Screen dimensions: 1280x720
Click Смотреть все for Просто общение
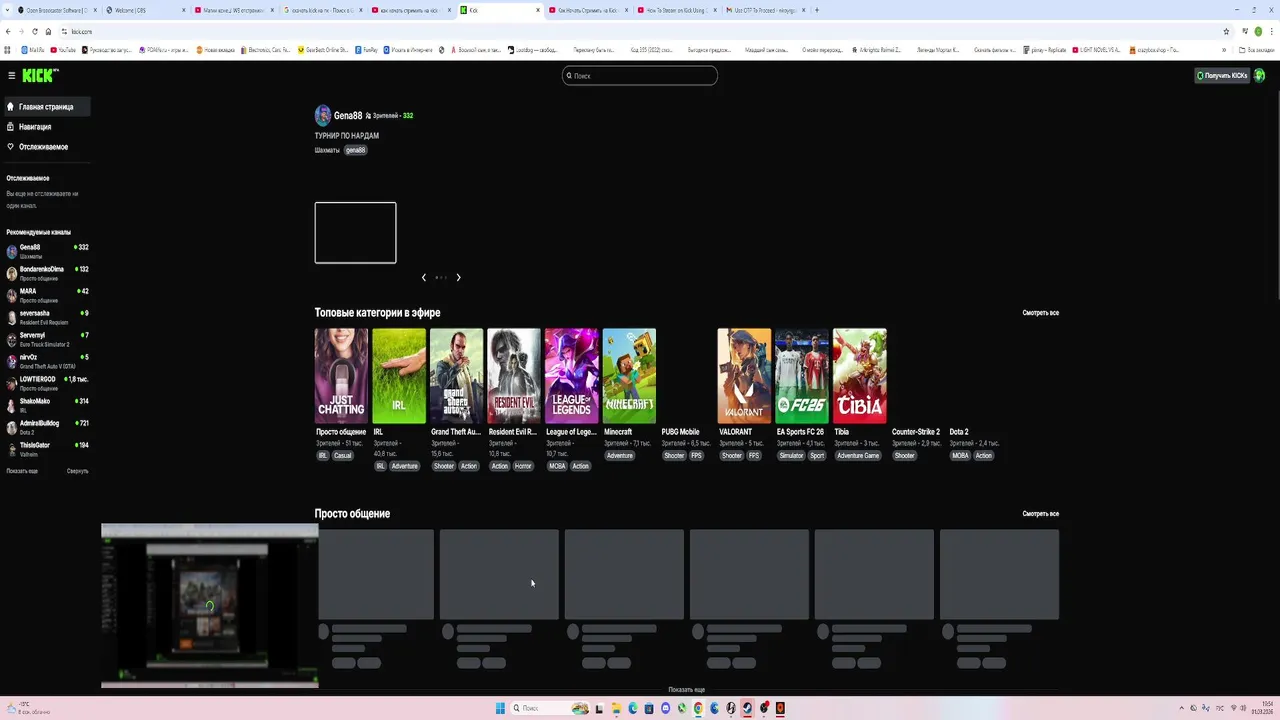tap(1040, 514)
